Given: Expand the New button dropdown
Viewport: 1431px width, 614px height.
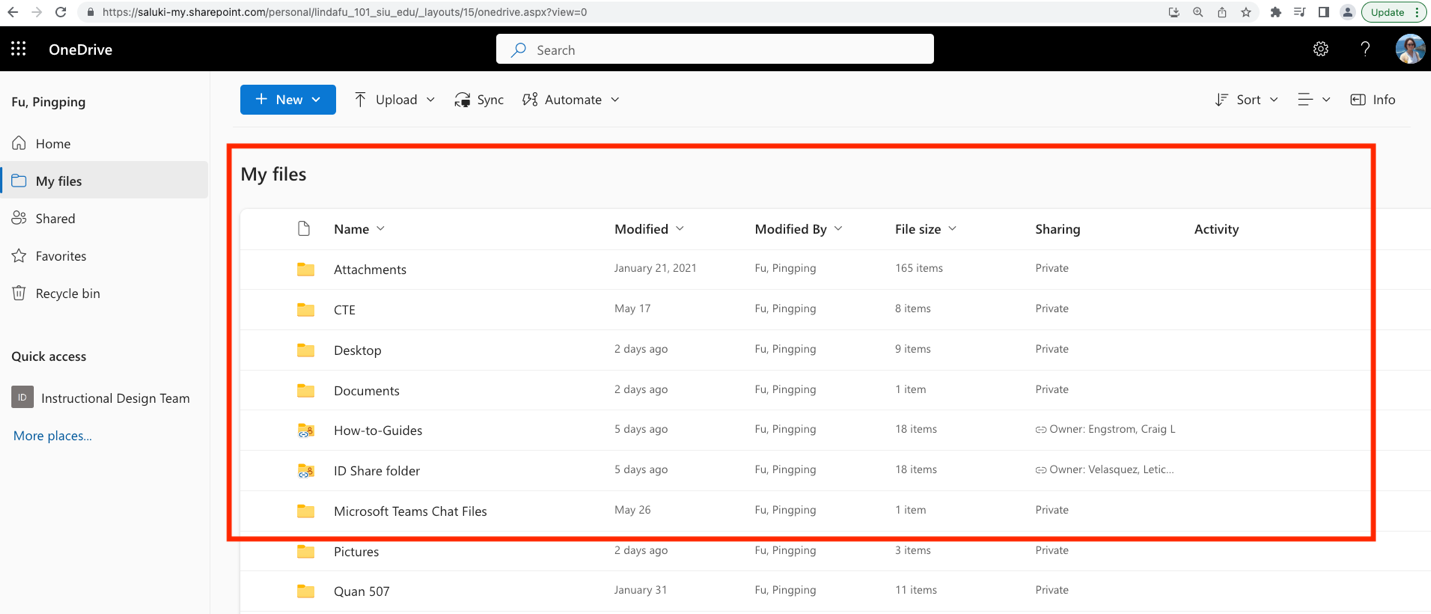Looking at the screenshot, I should point(317,100).
